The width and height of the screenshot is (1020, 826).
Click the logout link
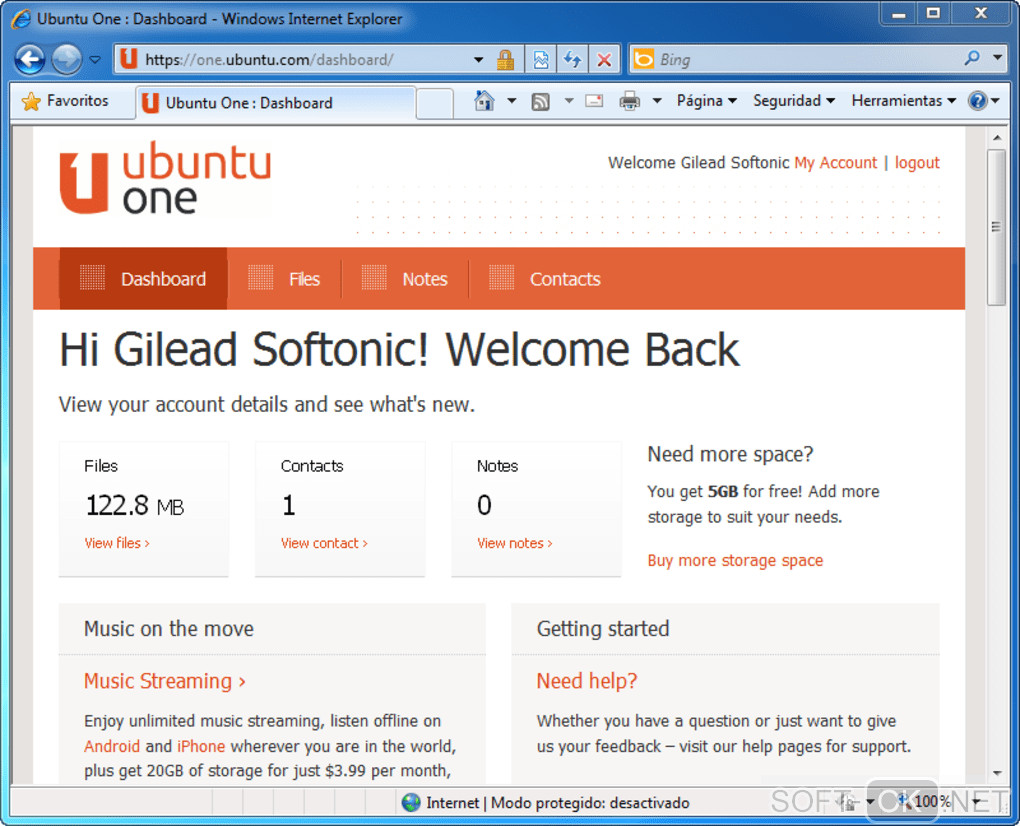point(917,163)
